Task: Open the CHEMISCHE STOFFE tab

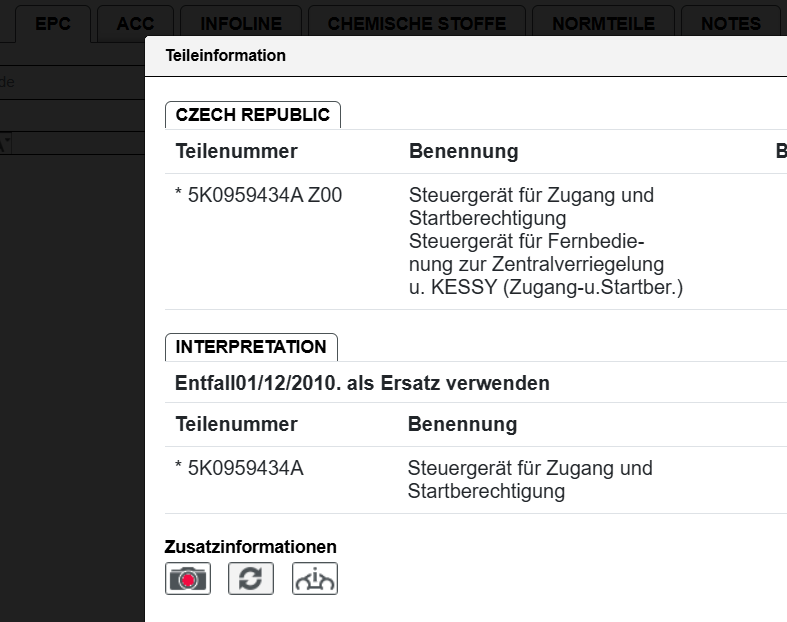Action: pos(417,24)
